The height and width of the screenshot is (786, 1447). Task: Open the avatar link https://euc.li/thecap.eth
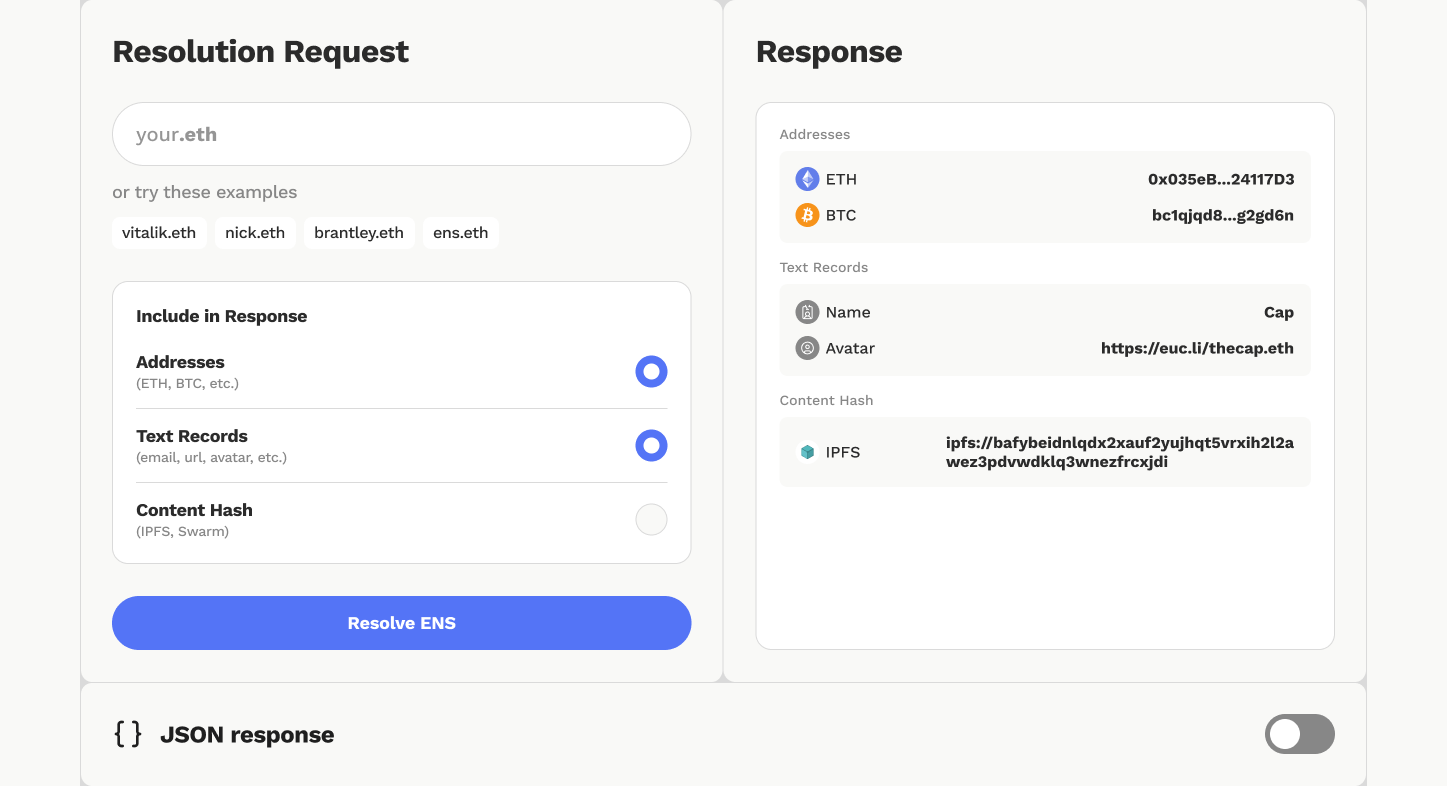tap(1197, 348)
